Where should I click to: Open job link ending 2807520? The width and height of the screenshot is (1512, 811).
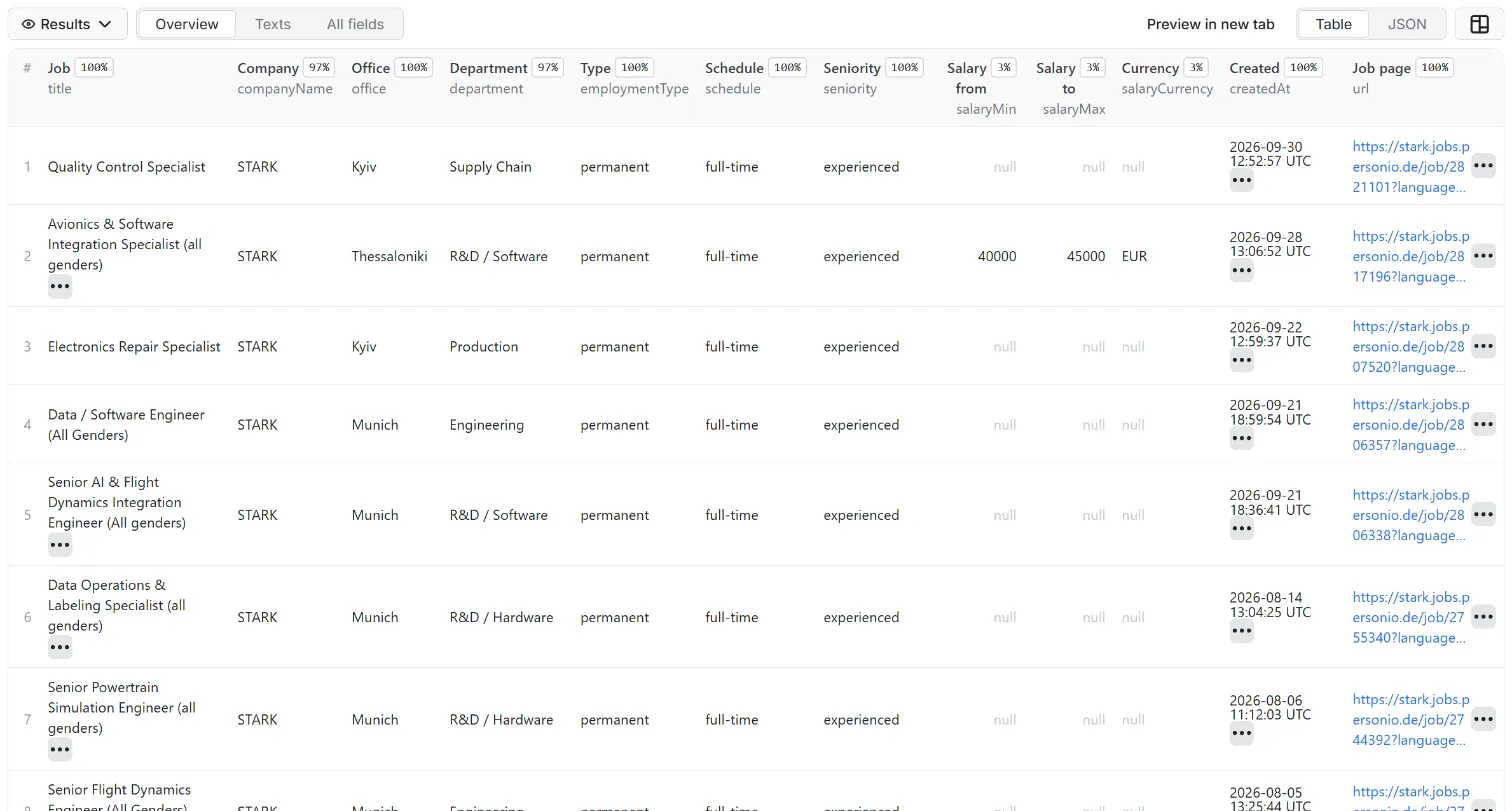(1411, 347)
